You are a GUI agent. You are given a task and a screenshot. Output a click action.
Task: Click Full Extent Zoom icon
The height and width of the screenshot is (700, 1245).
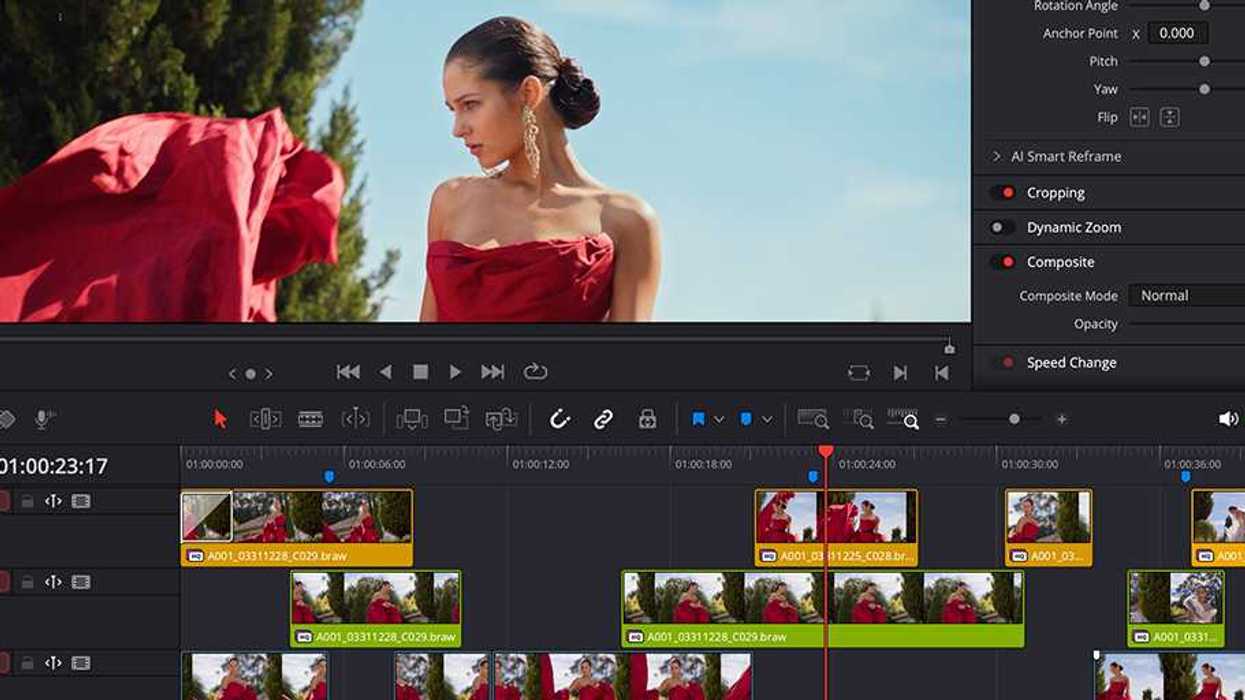[x=813, y=419]
